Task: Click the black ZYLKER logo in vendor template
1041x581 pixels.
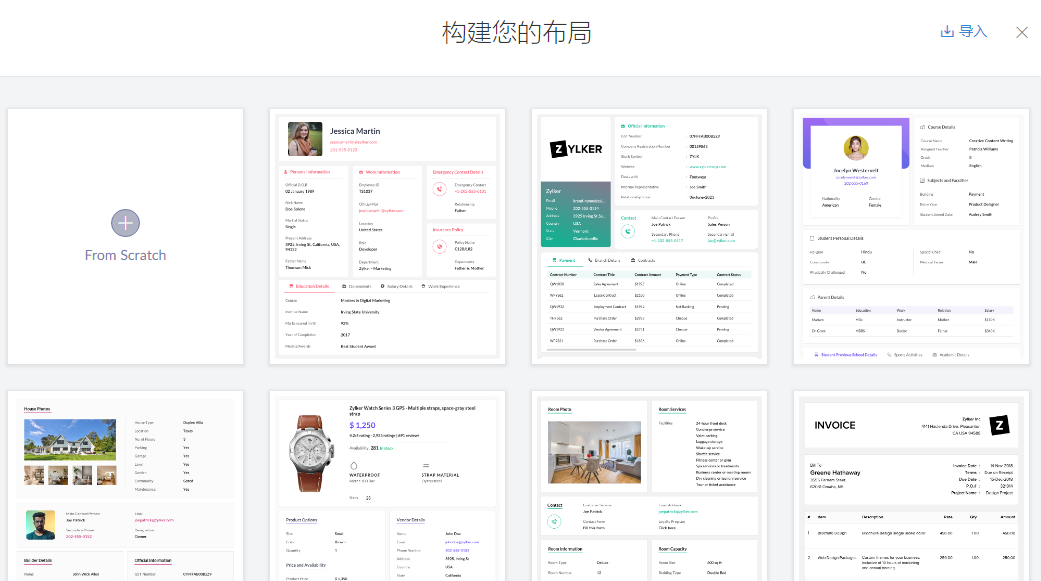Action: [576, 148]
